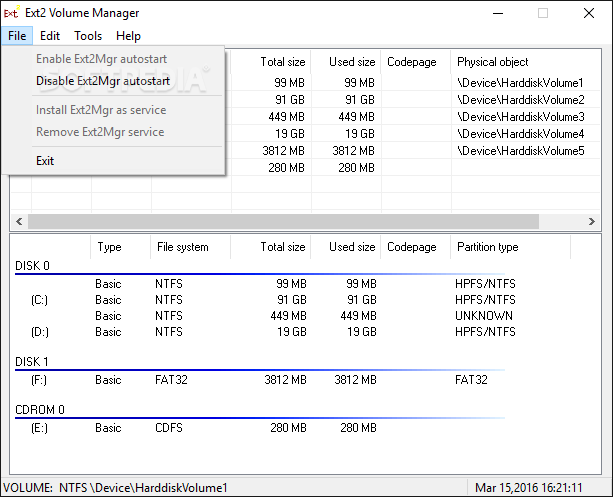Click Remove Ext2Mgr service entry
This screenshot has width=613, height=497.
pos(100,132)
